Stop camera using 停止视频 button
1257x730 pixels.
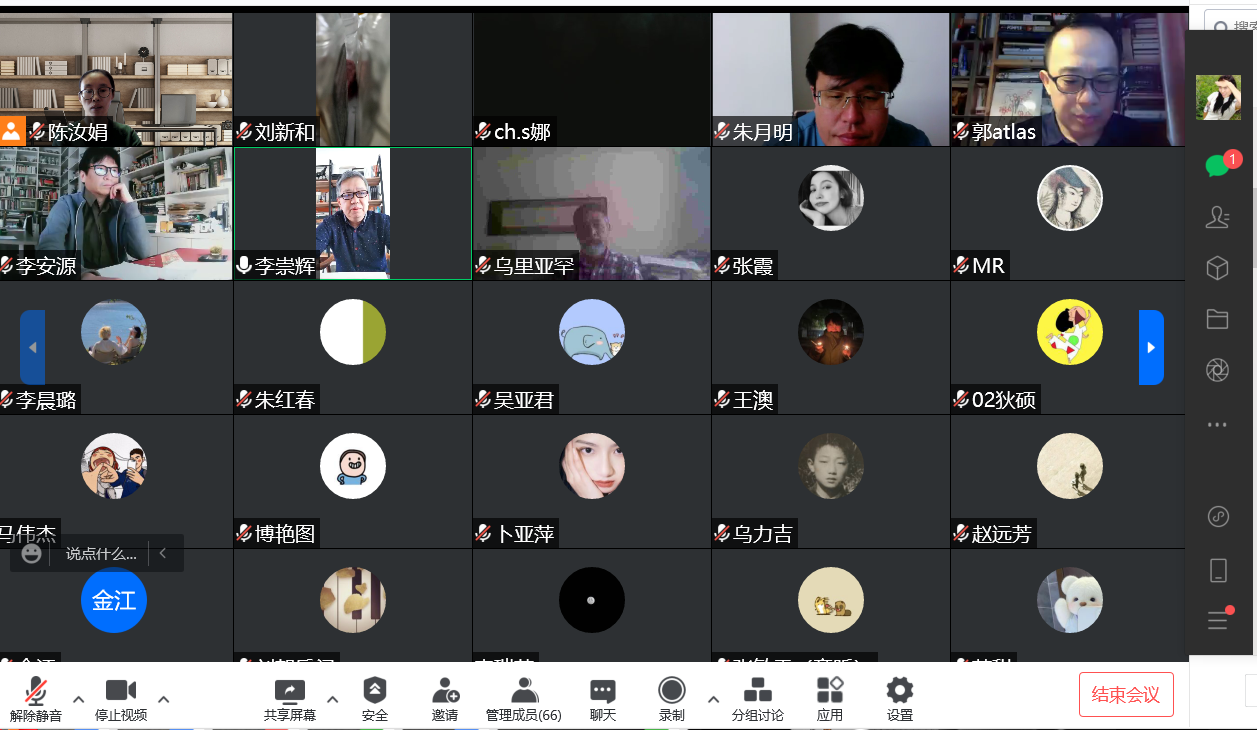point(121,698)
